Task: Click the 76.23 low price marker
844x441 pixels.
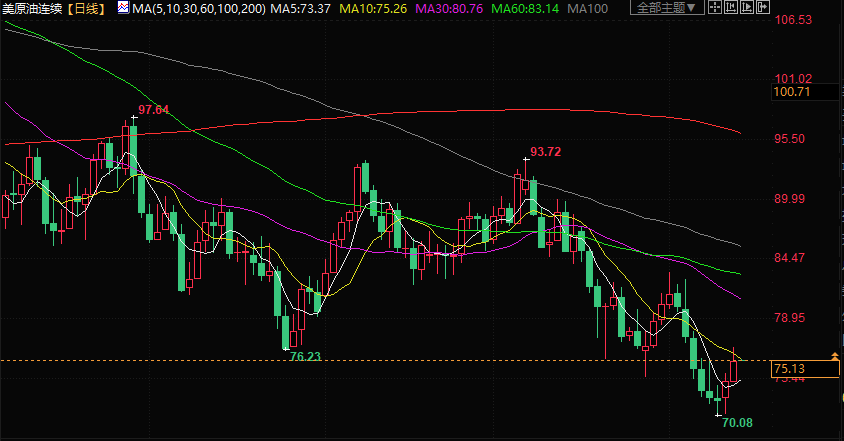Action: [304, 356]
